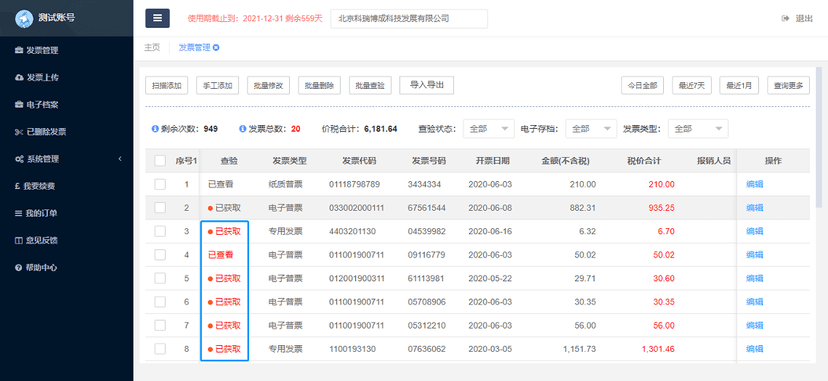This screenshot has height=381, width=828.
Task: Tick the select-all checkbox in table header
Action: click(160, 161)
